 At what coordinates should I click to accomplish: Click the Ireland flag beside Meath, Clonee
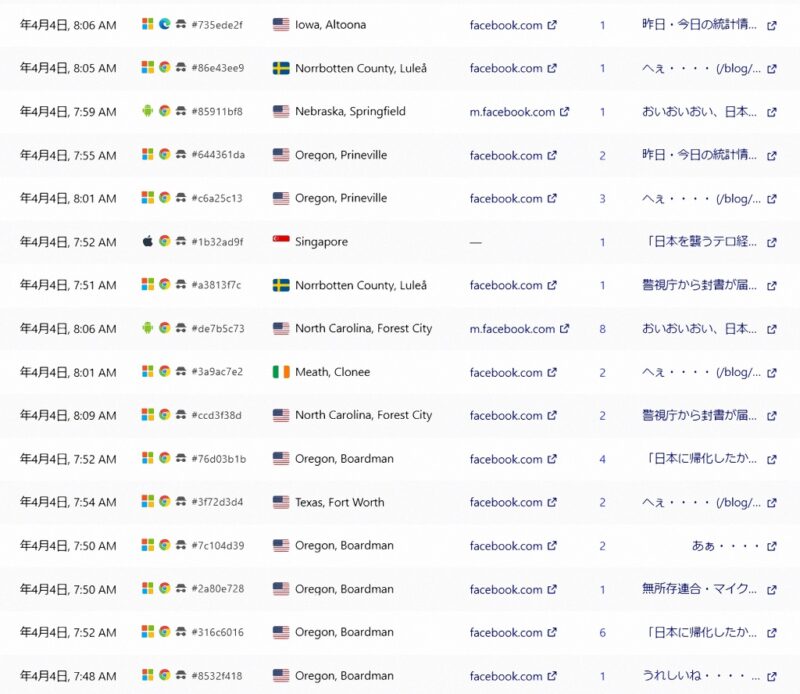click(x=281, y=372)
